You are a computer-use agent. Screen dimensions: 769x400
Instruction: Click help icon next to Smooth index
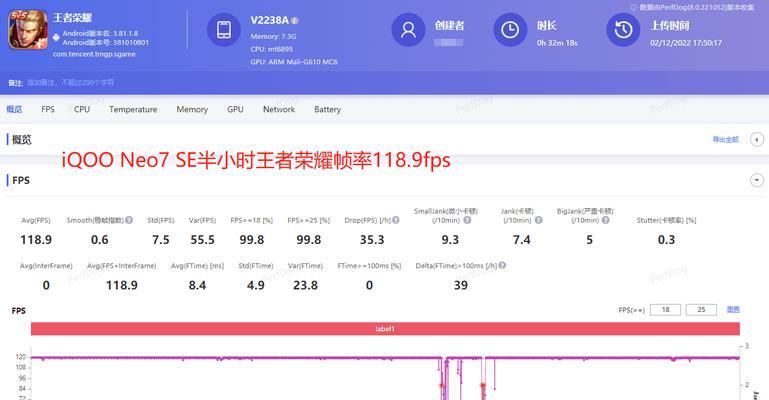coord(129,220)
